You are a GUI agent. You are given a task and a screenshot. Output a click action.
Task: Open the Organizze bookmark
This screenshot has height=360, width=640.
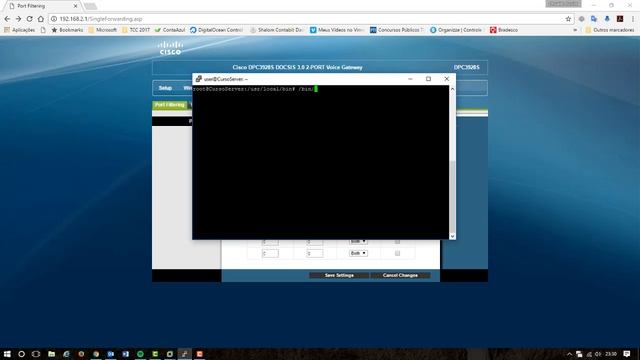point(456,30)
